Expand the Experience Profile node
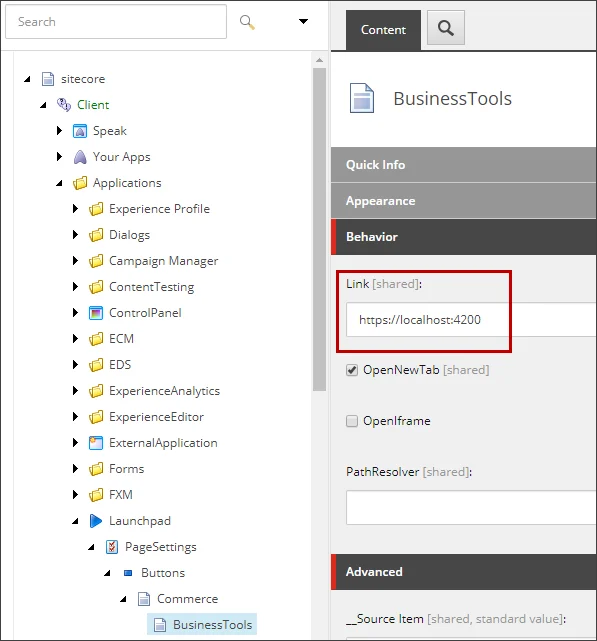Image resolution: width=597 pixels, height=641 pixels. pos(75,209)
